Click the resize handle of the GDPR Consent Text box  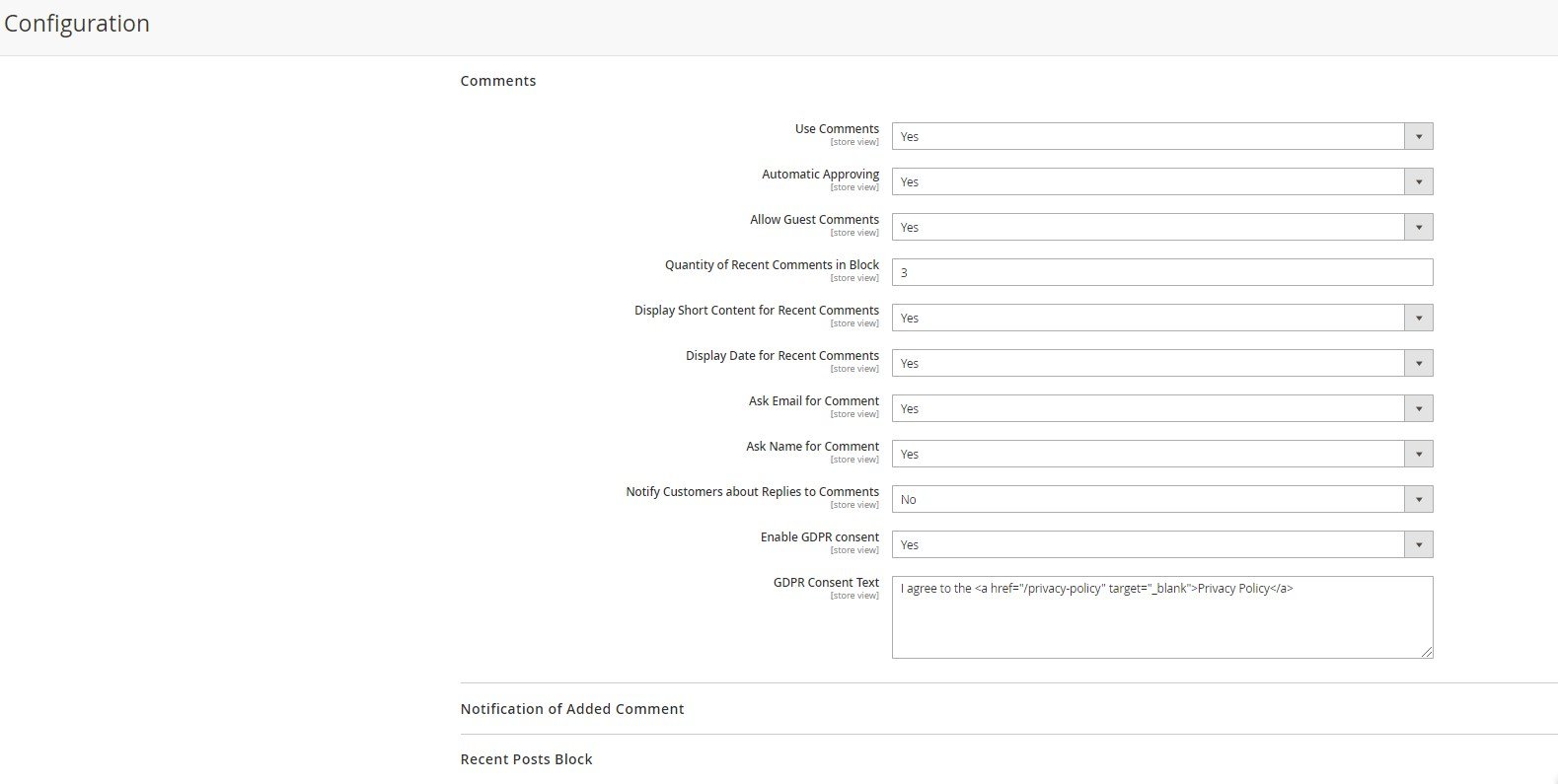[x=1426, y=651]
